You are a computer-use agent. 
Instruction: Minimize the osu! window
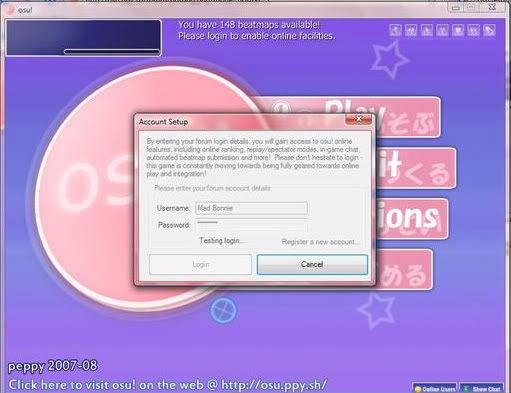point(455,7)
